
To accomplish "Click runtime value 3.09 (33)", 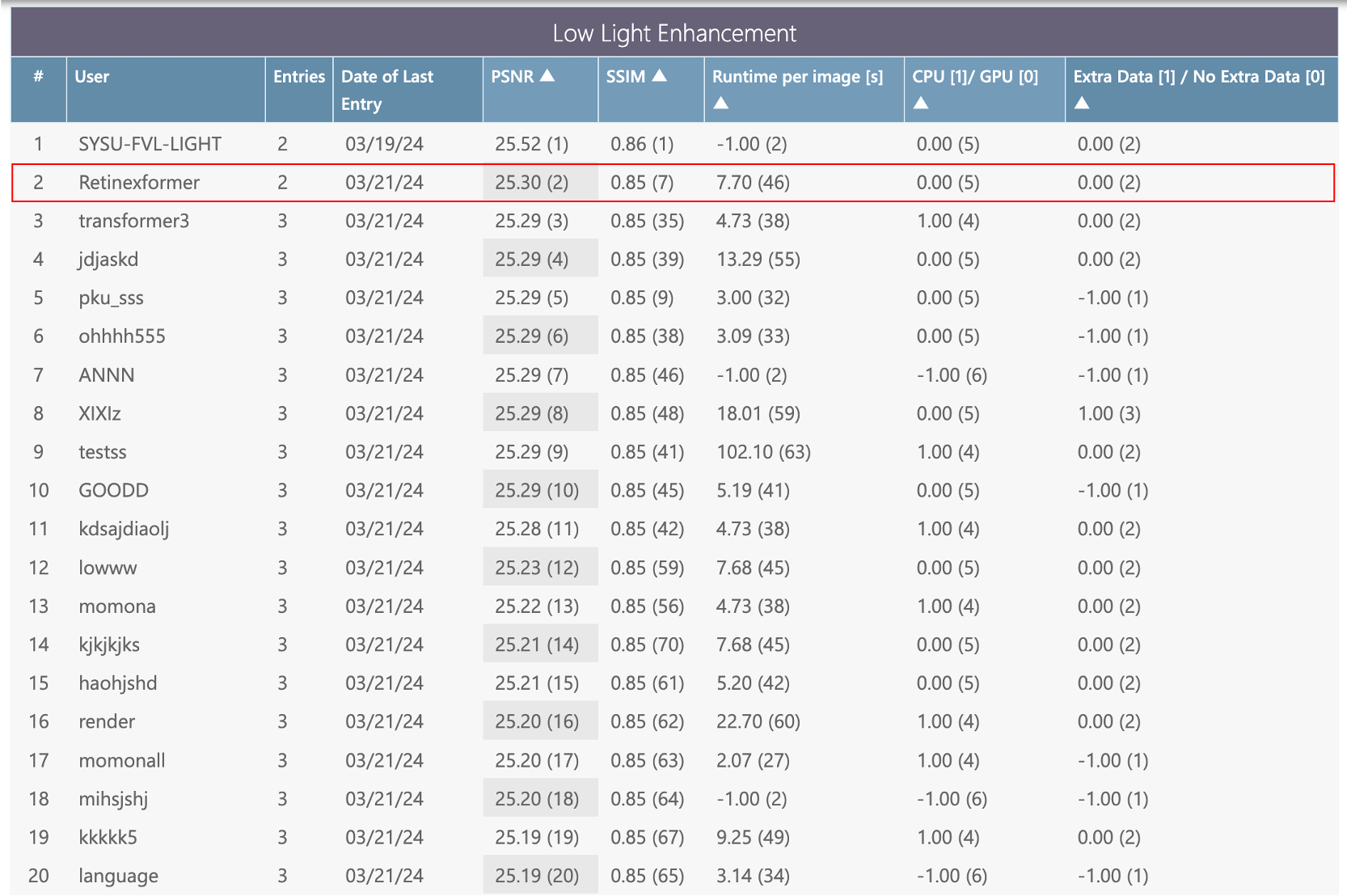I will [x=754, y=336].
